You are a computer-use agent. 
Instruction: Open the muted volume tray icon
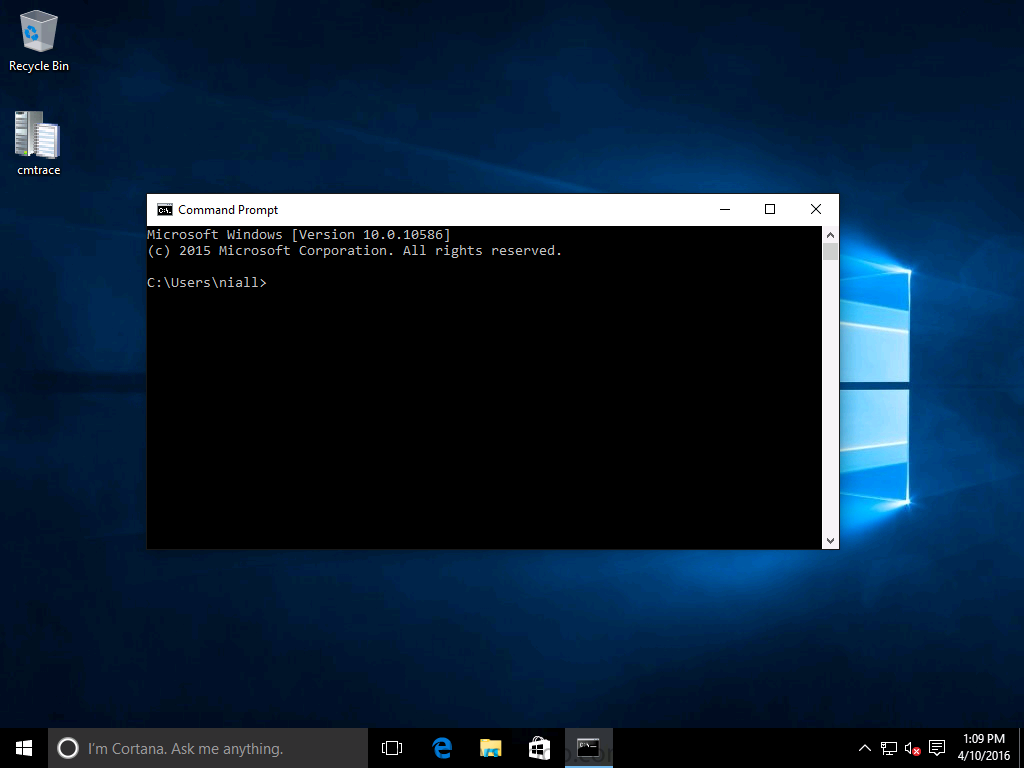(x=912, y=748)
